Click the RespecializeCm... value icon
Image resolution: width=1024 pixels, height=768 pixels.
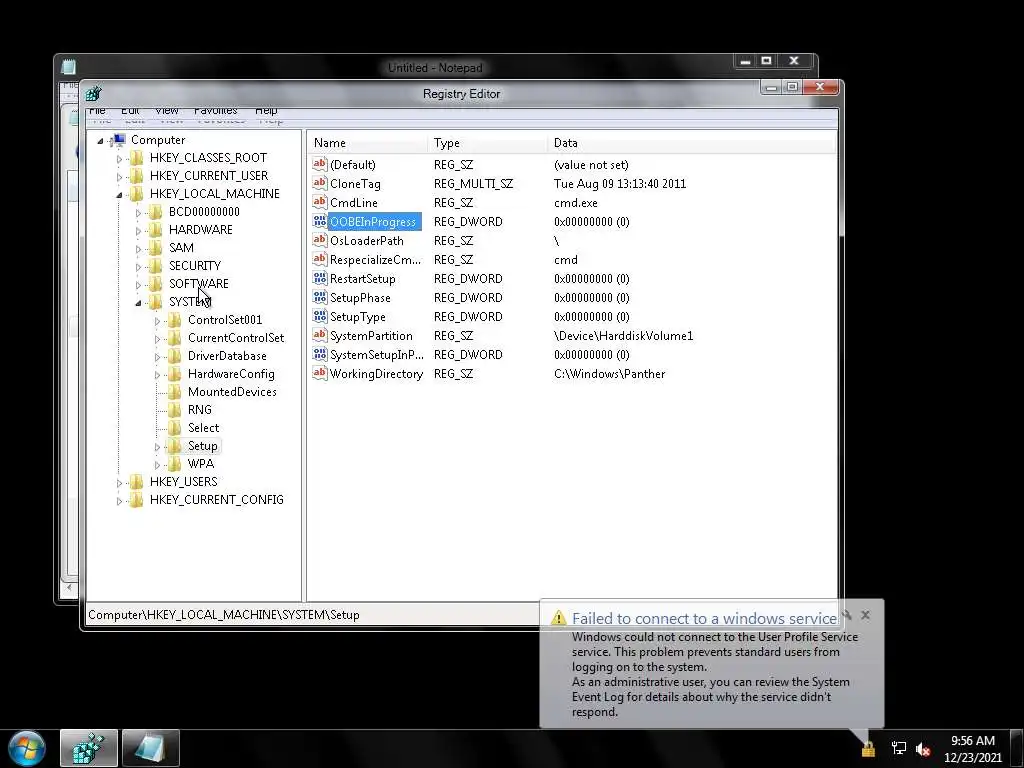(x=319, y=259)
